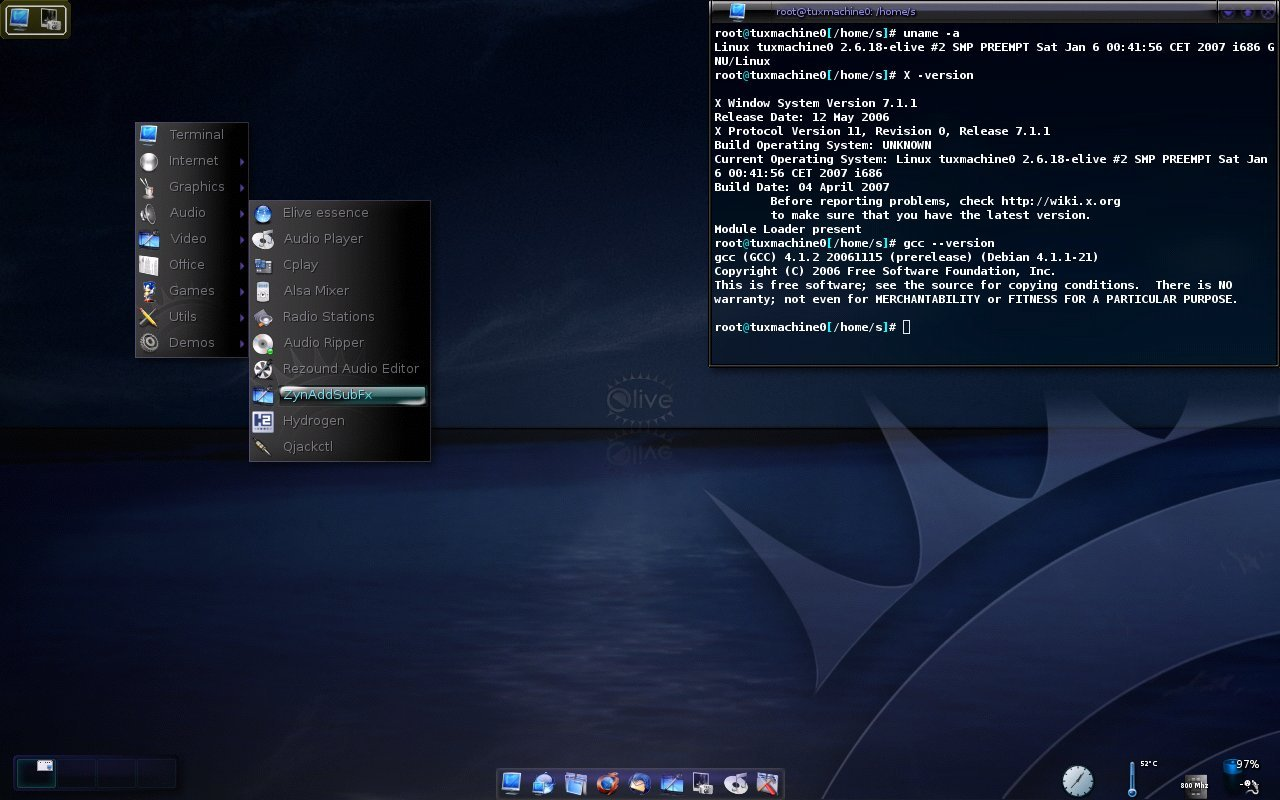Click the Hydrogen drum machine icon
Screen dimensions: 1280x800
pos(263,421)
